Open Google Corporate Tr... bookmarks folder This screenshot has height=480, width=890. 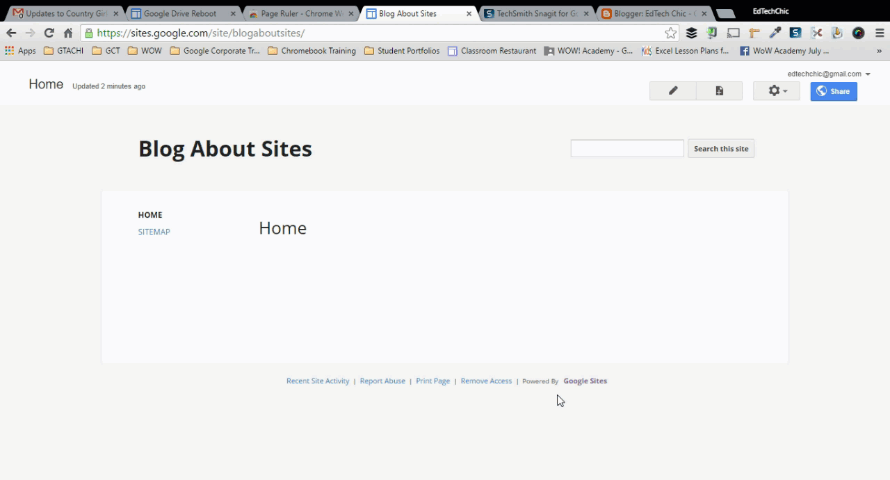(215, 50)
